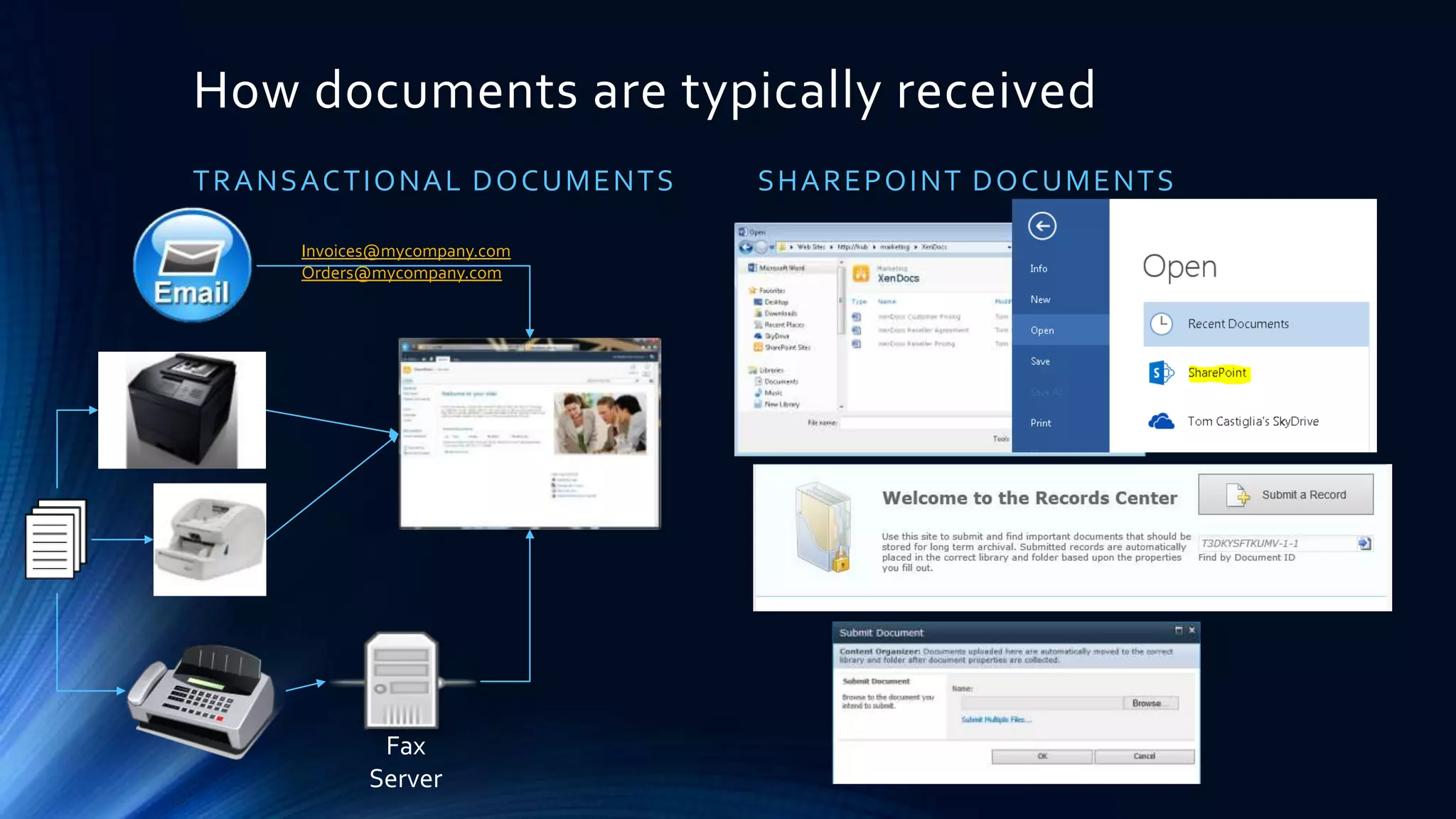The width and height of the screenshot is (1456, 819).
Task: Open Tools dropdown in Open dialog
Action: pyautogui.click(x=1001, y=439)
